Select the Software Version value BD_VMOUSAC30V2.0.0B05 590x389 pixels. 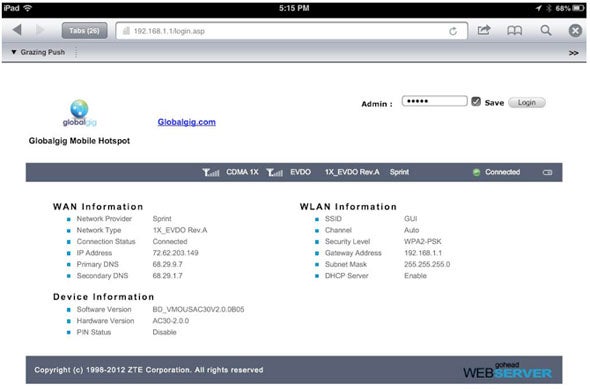click(198, 309)
